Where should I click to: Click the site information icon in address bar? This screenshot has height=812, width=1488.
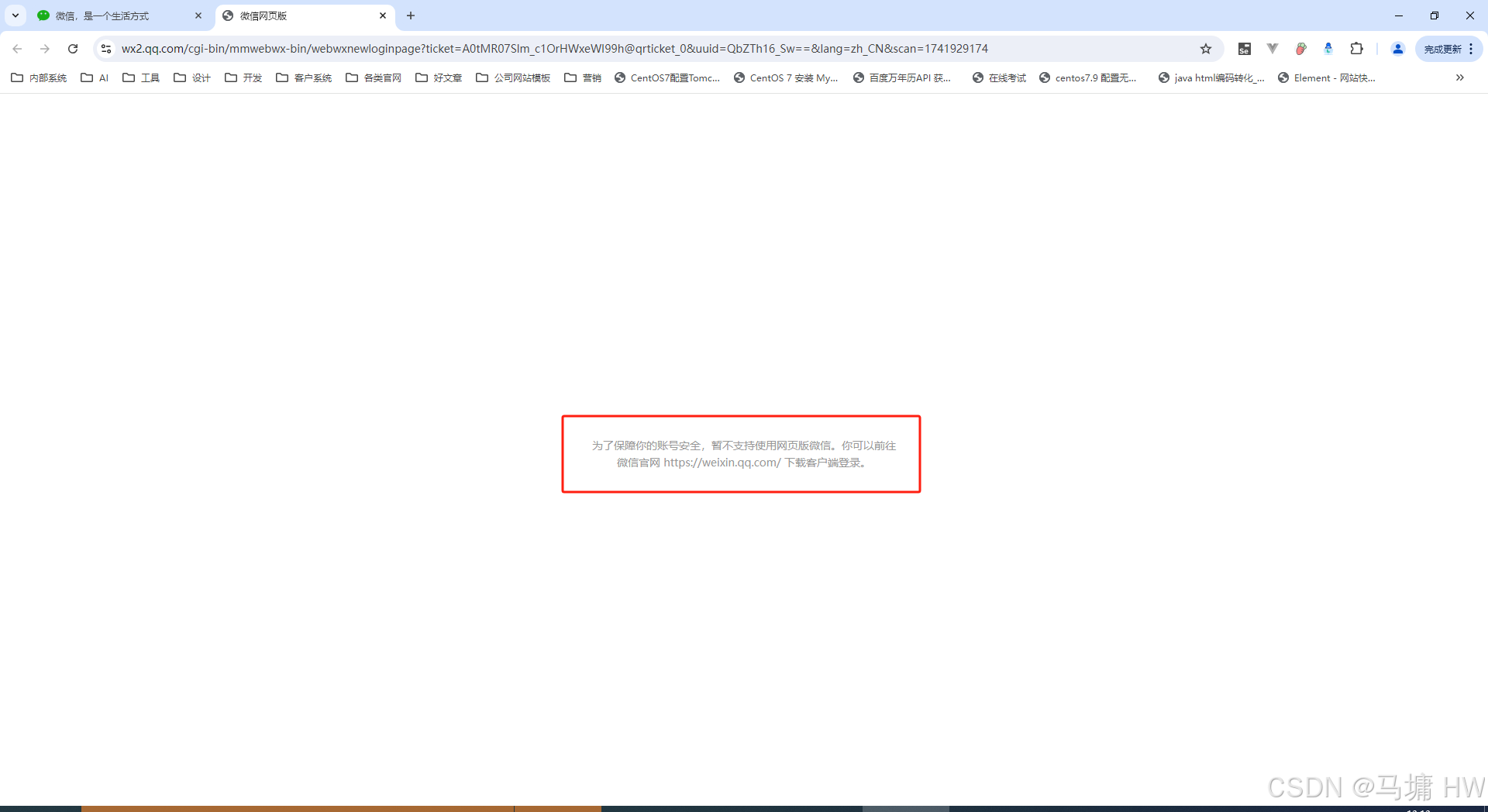(x=105, y=48)
